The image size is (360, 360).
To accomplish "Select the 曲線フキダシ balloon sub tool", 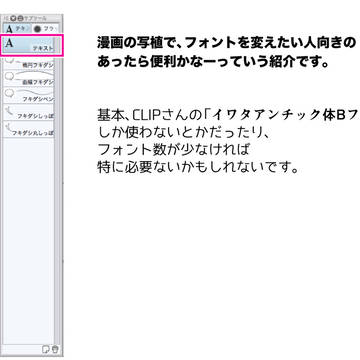I will (29, 78).
